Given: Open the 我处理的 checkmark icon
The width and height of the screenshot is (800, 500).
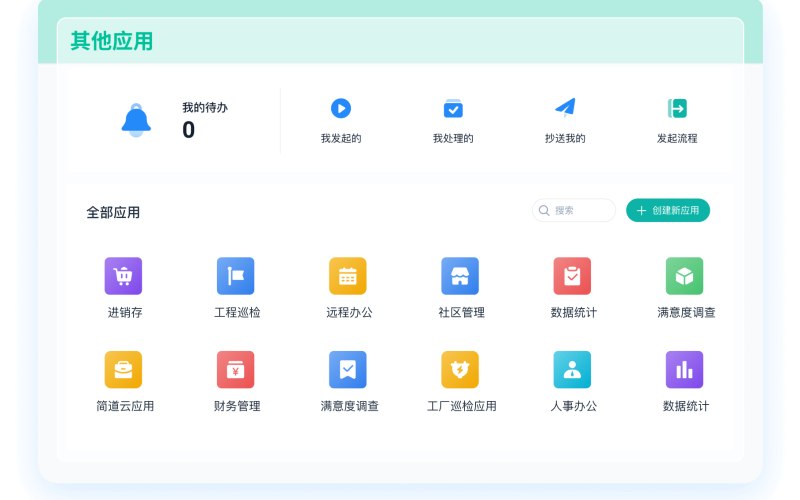Looking at the screenshot, I should 453,108.
